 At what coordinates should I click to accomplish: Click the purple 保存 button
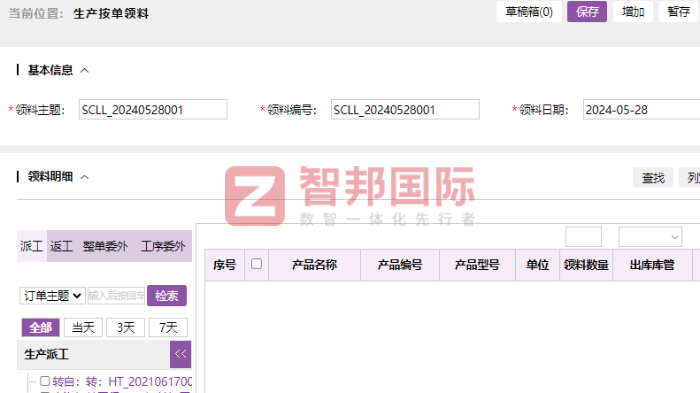click(x=587, y=12)
